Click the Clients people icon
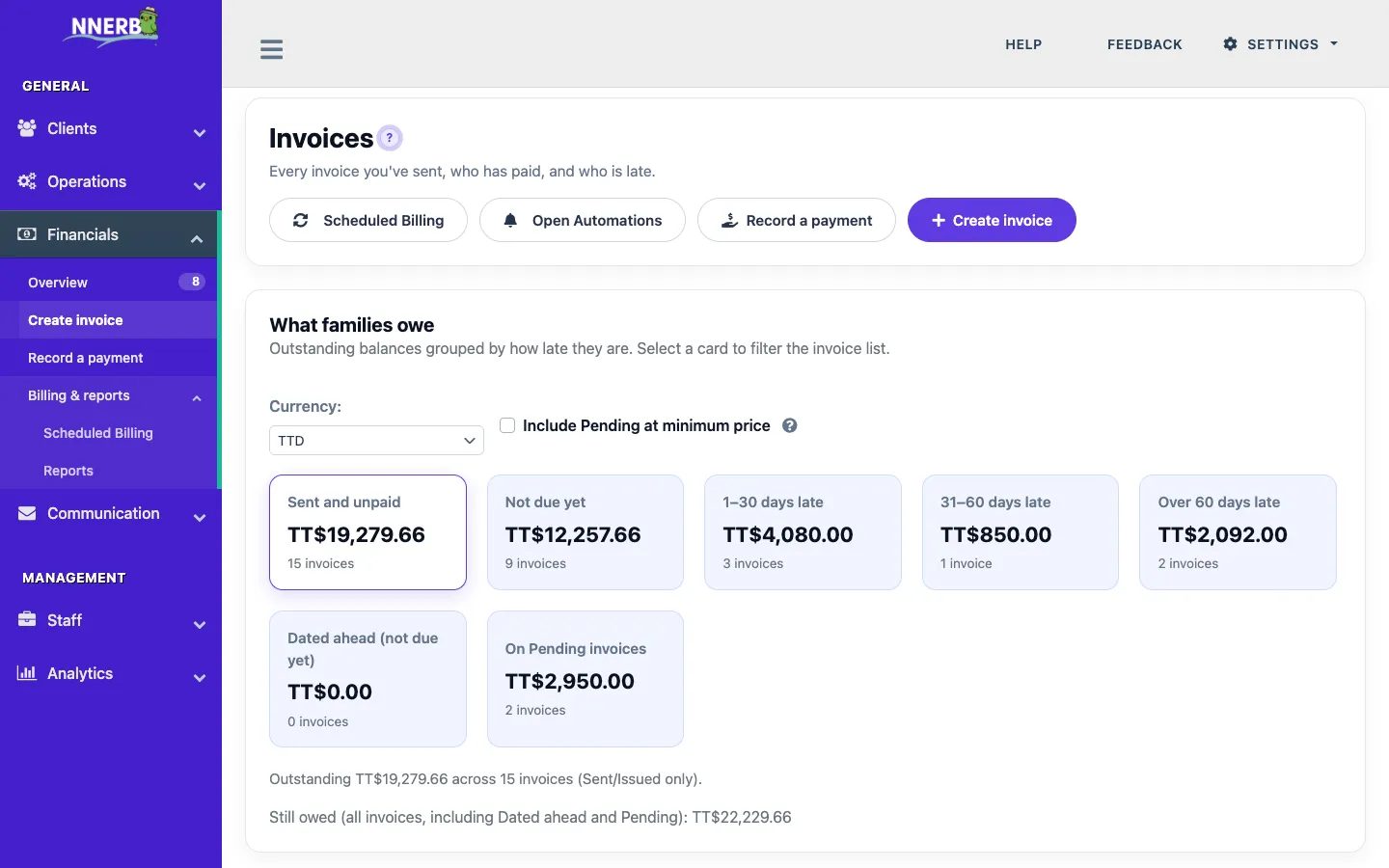Image resolution: width=1389 pixels, height=868 pixels. [x=27, y=128]
